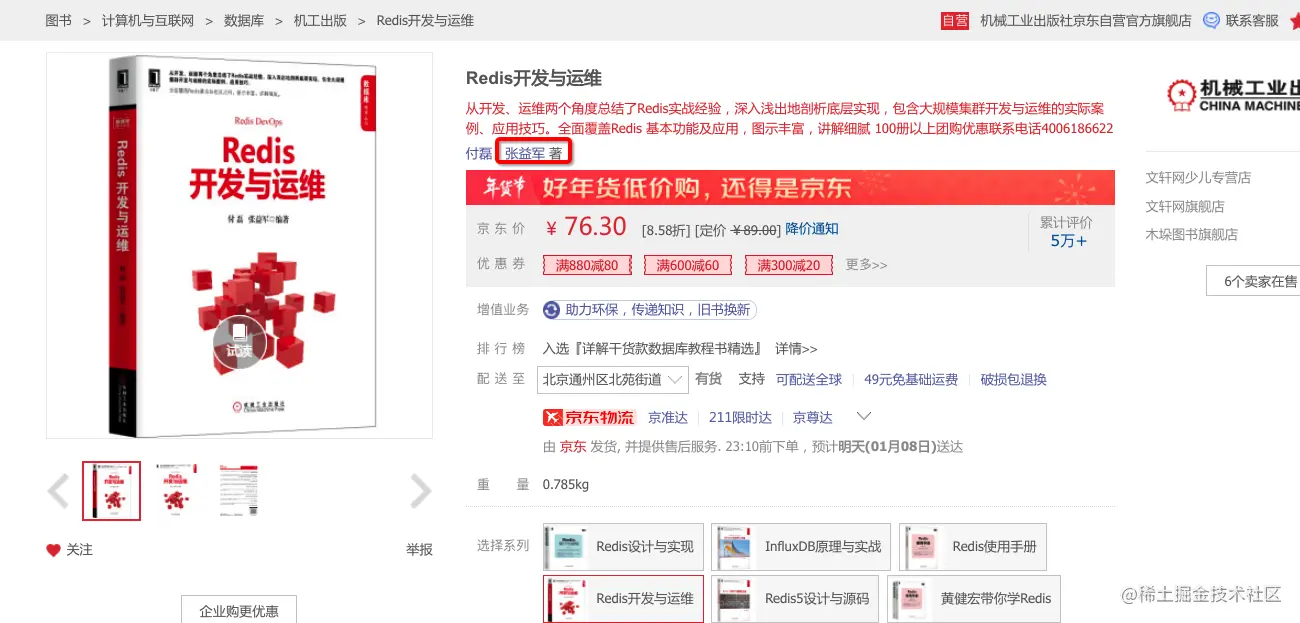Expand more coupons with 更多>>
This screenshot has height=623, width=1300.
866,265
